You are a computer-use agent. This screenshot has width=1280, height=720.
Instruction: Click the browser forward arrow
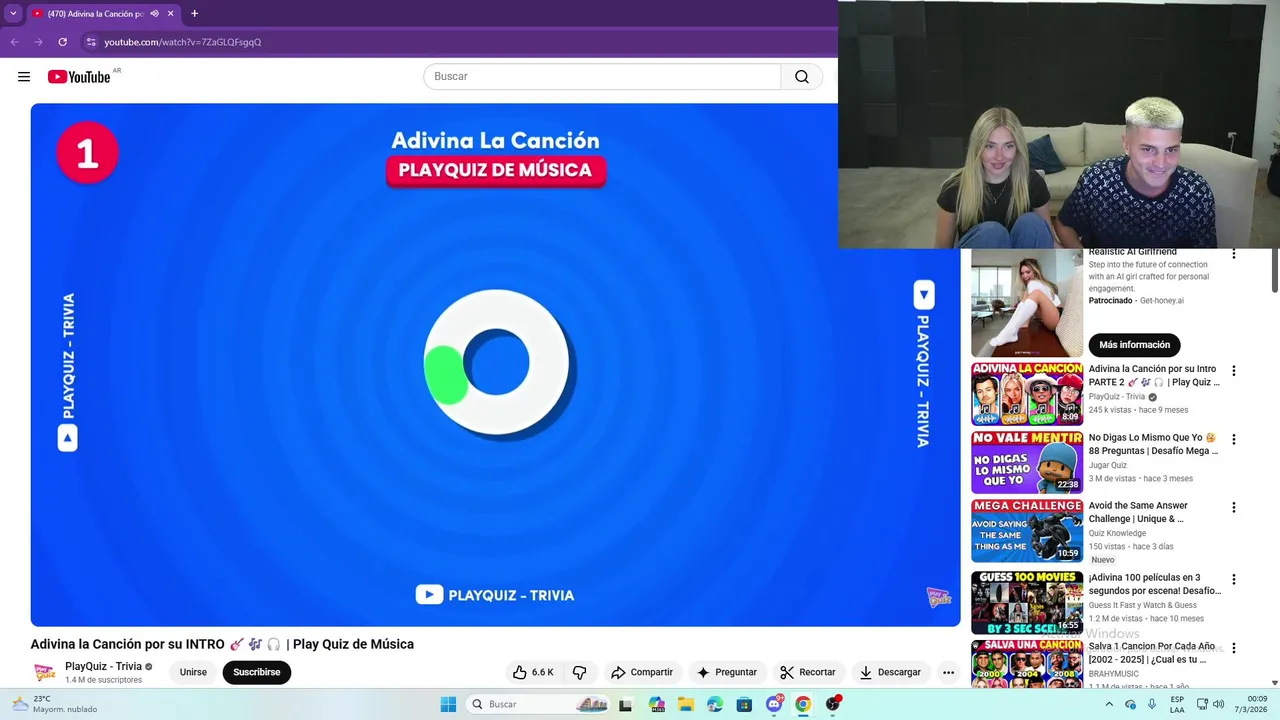[x=38, y=42]
